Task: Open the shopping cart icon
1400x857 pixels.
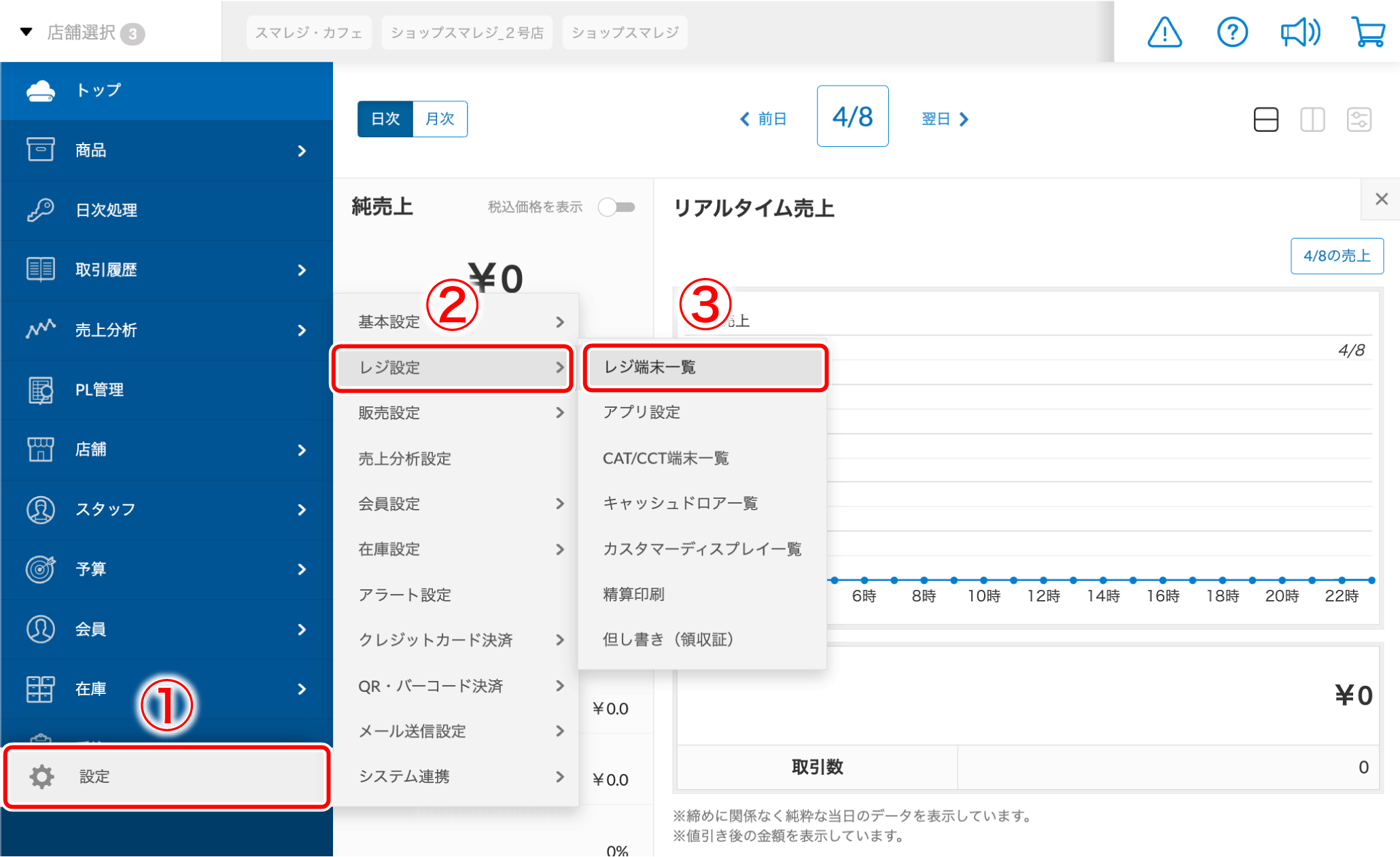Action: (x=1368, y=32)
